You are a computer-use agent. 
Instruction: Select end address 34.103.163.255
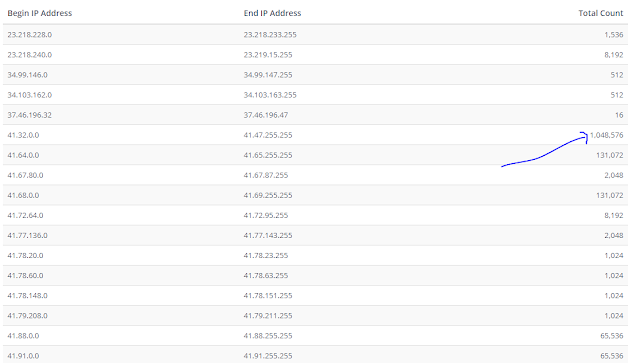270,95
